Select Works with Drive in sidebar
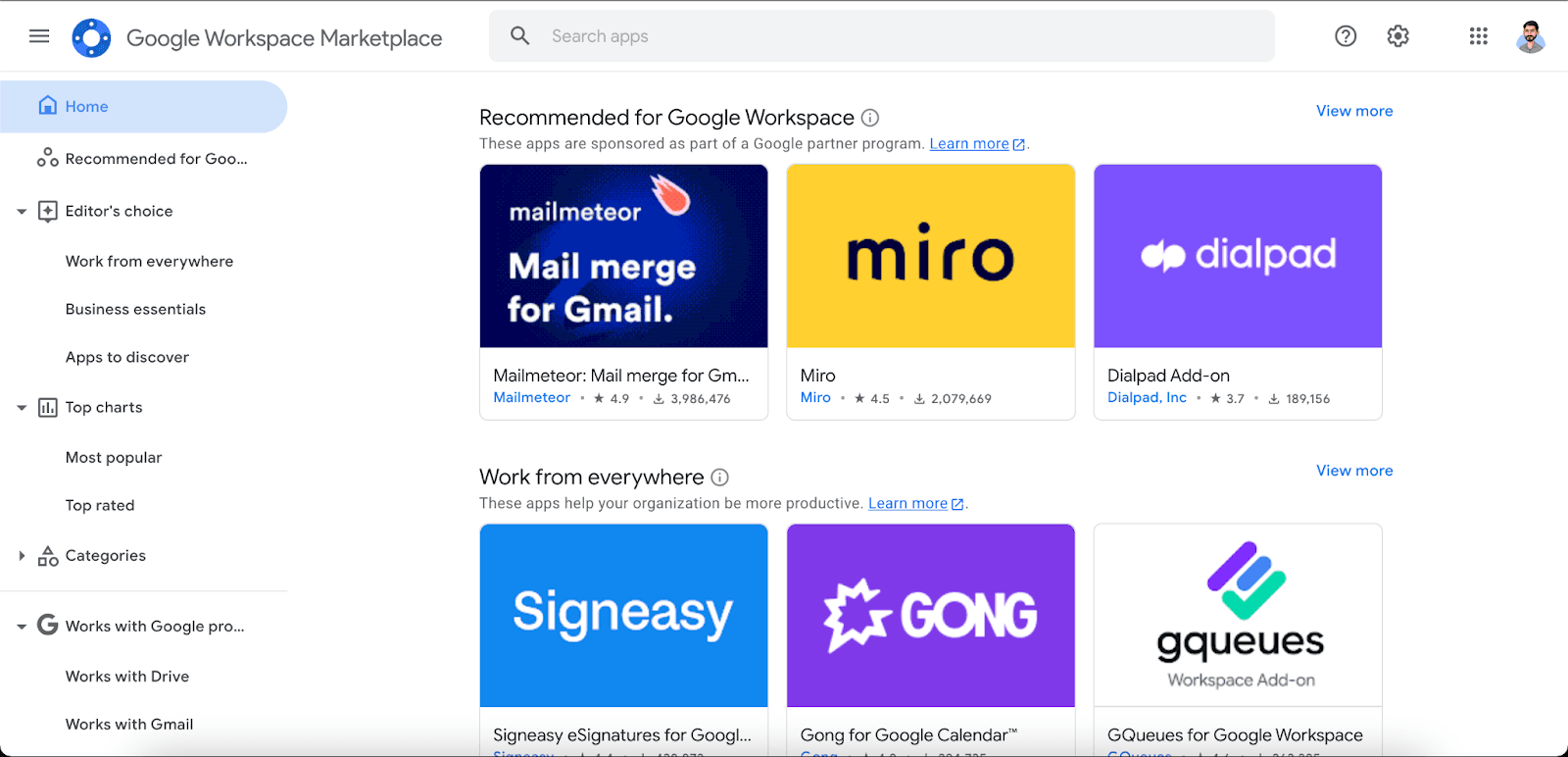This screenshot has width=1568, height=757. [x=127, y=677]
